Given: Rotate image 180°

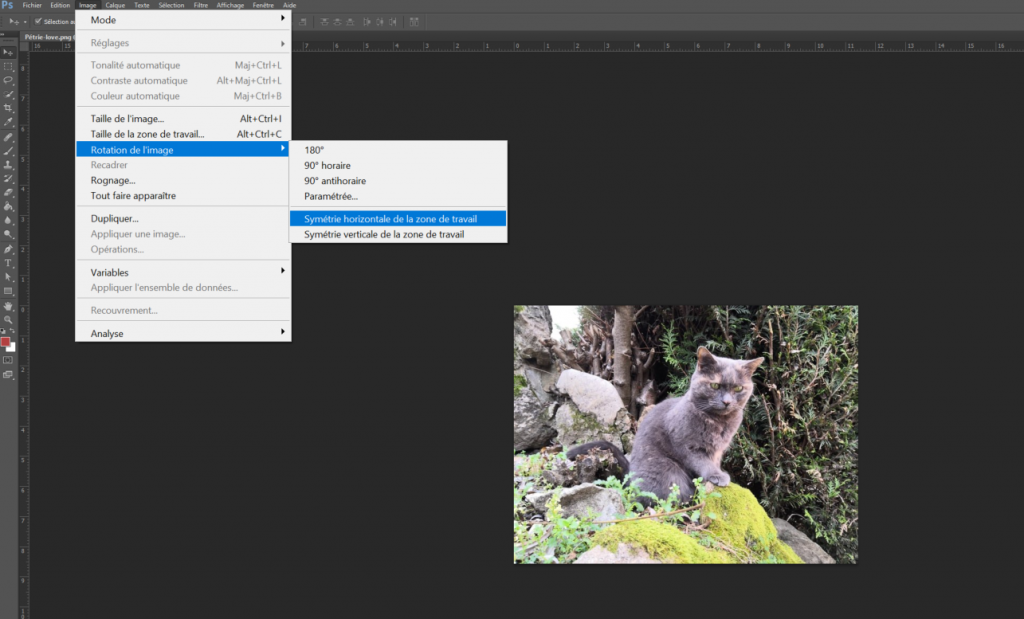Looking at the screenshot, I should [x=398, y=150].
